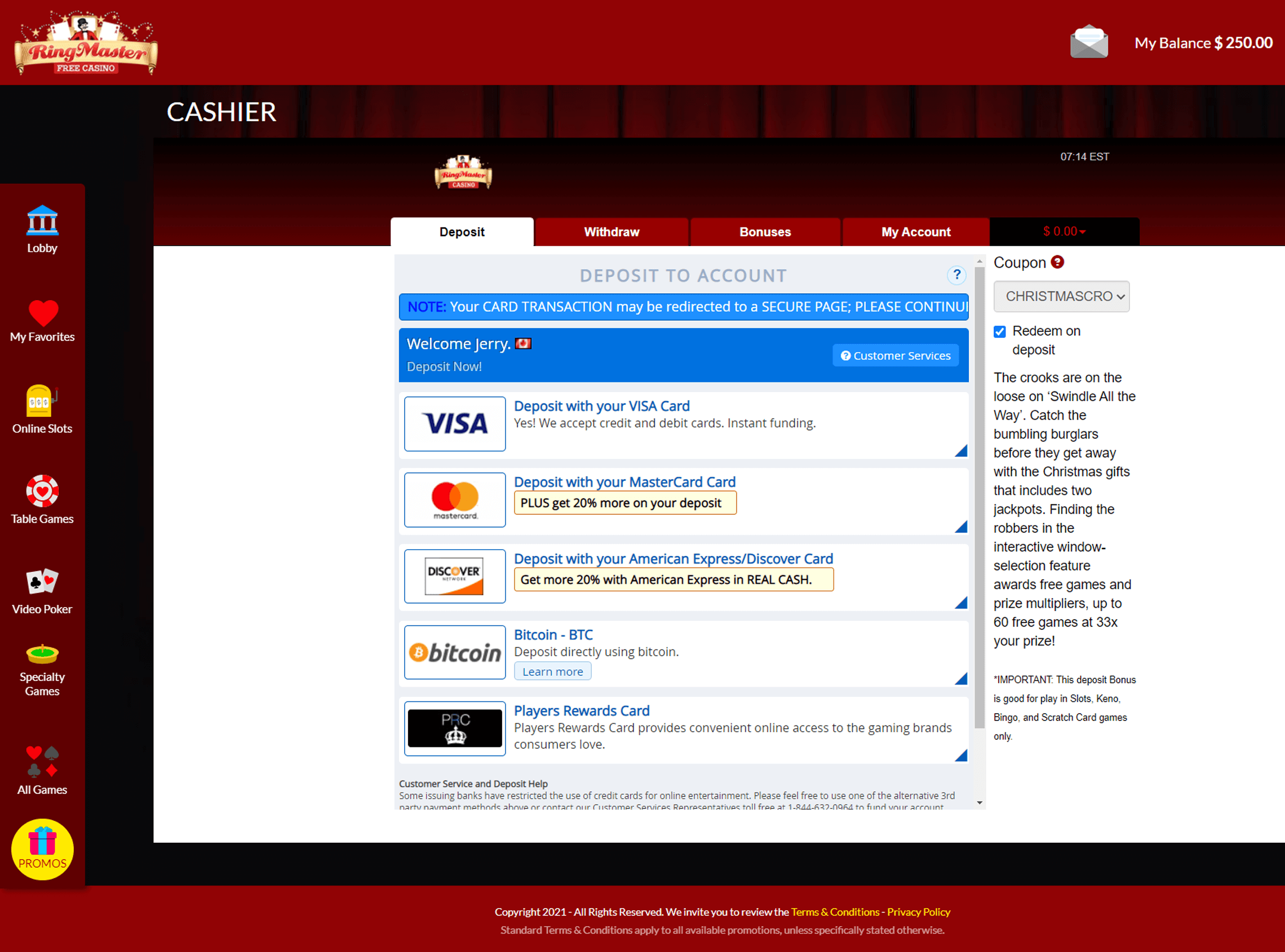Select the MasterCard logo

click(x=454, y=500)
